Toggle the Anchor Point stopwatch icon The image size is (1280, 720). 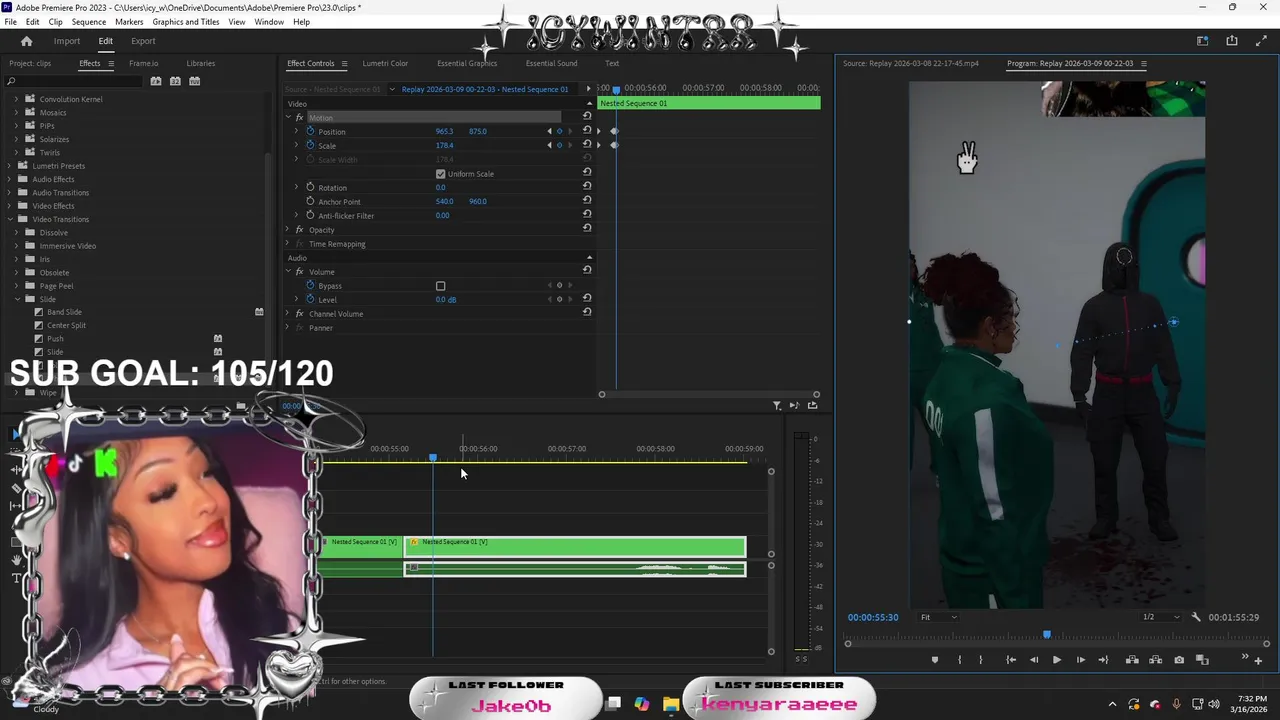310,201
